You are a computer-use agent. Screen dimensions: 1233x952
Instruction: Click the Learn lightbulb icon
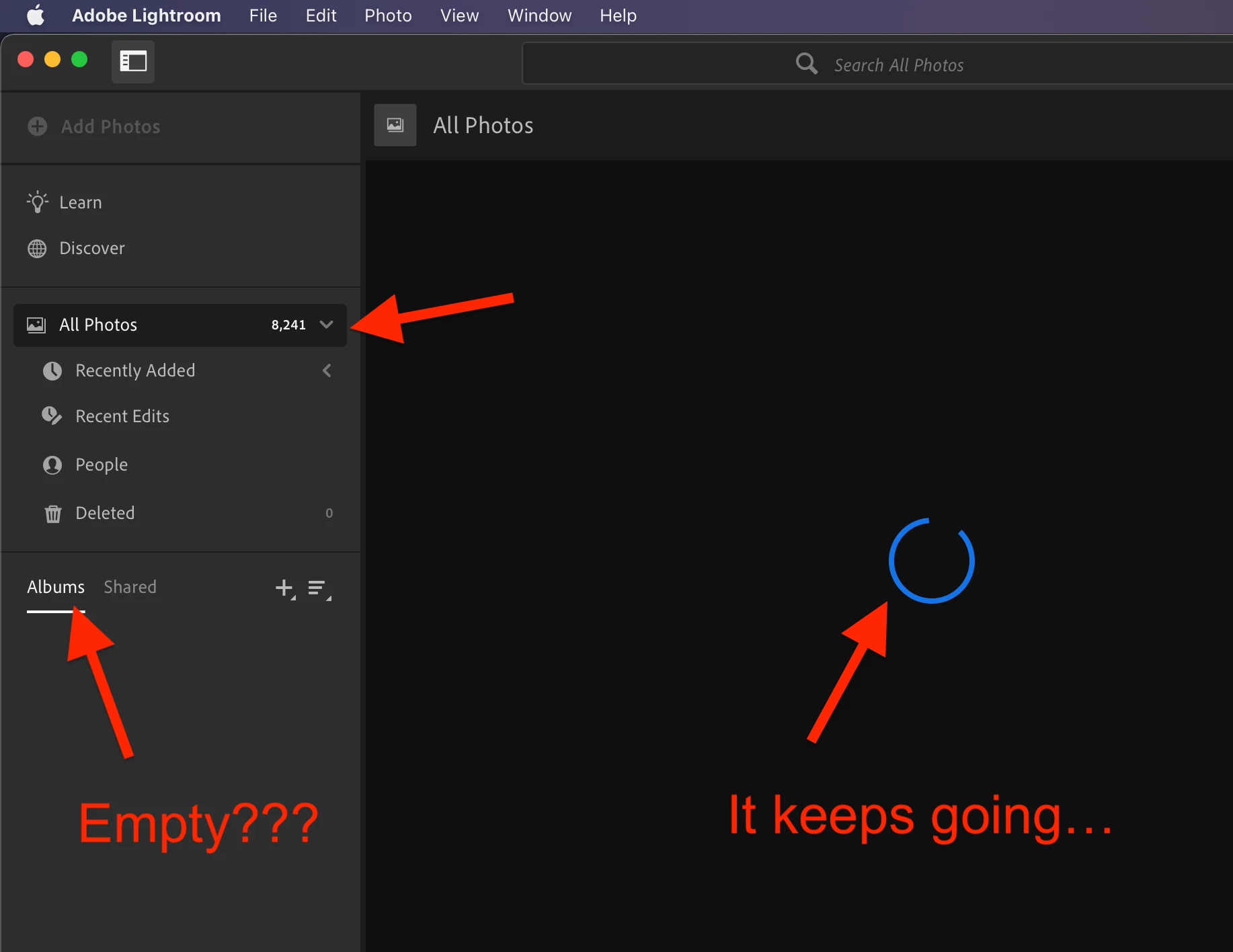pyautogui.click(x=38, y=202)
